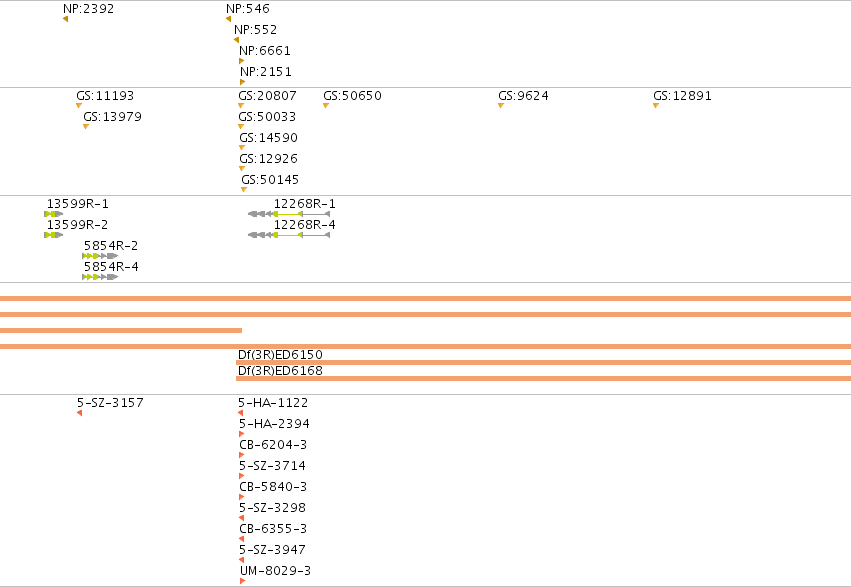Click the 5-HA-2394 label
This screenshot has height=587, width=851.
coord(275,424)
